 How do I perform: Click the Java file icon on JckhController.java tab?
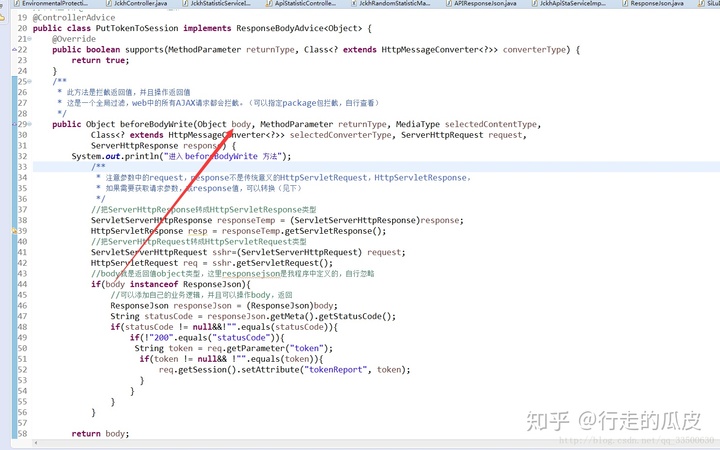click(x=109, y=3)
